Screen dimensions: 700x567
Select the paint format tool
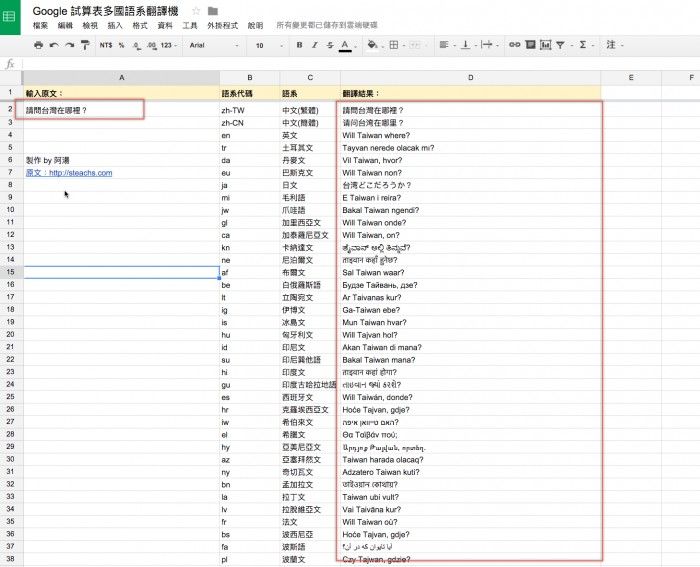tap(85, 45)
